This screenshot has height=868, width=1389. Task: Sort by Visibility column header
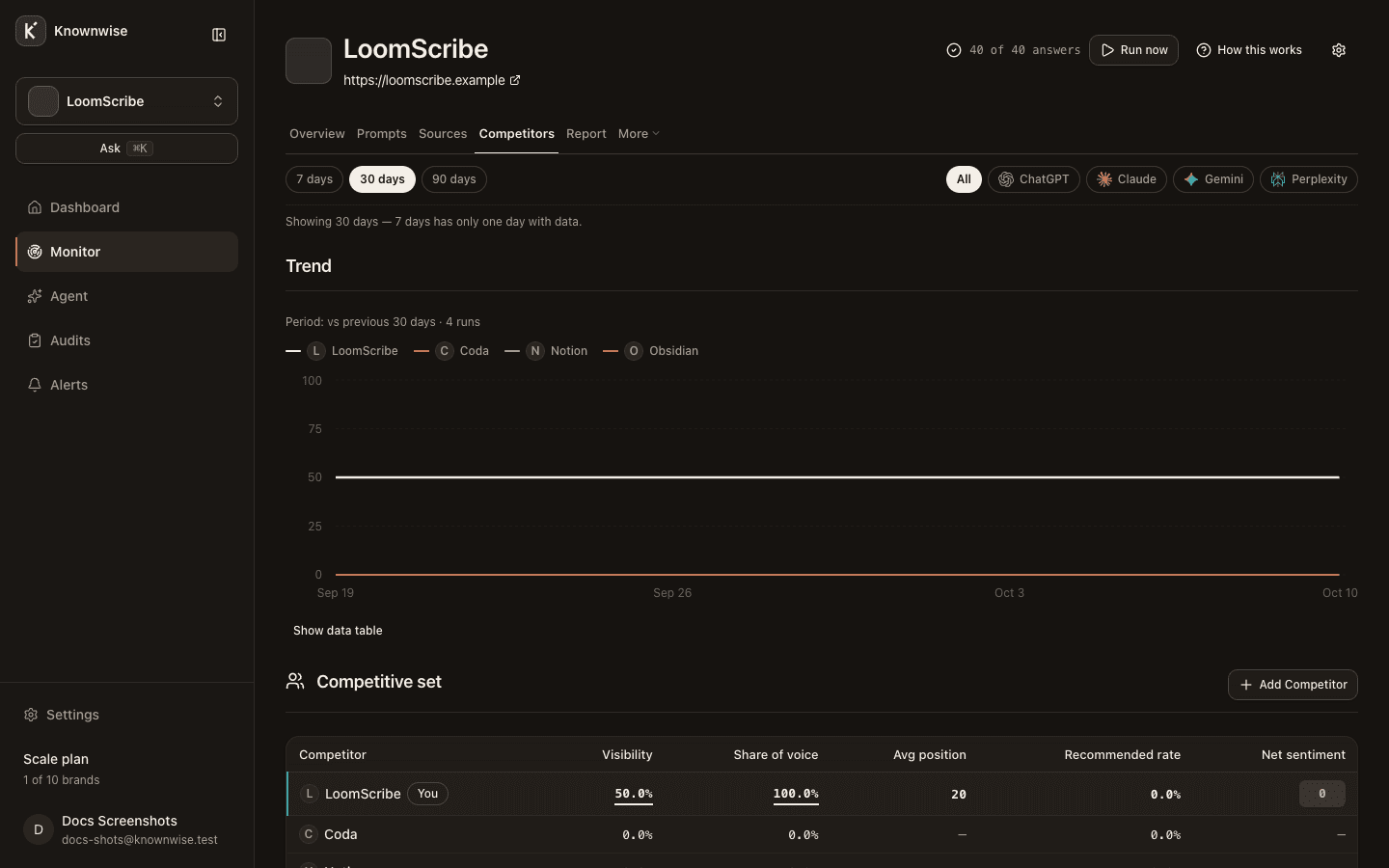click(x=627, y=755)
